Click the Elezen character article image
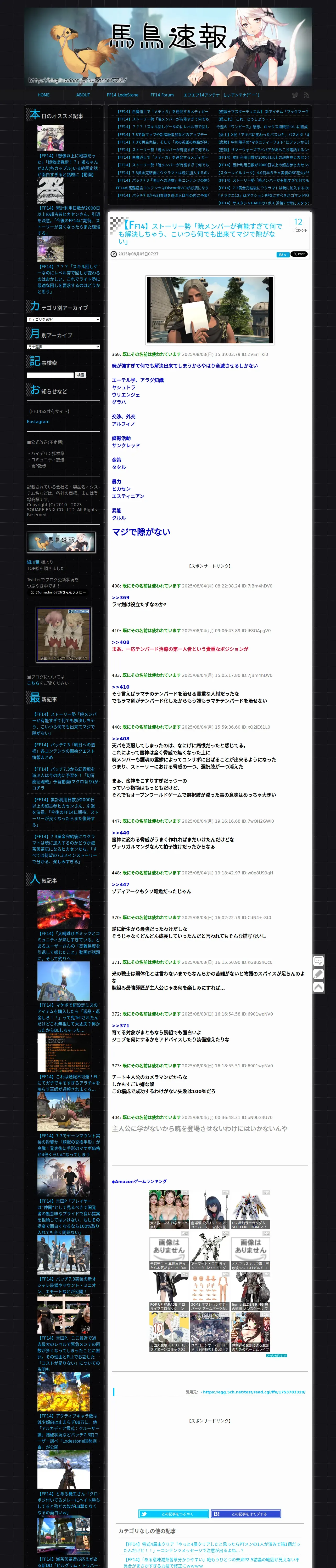Image resolution: width=336 pixels, height=1568 pixels. pyautogui.click(x=210, y=310)
